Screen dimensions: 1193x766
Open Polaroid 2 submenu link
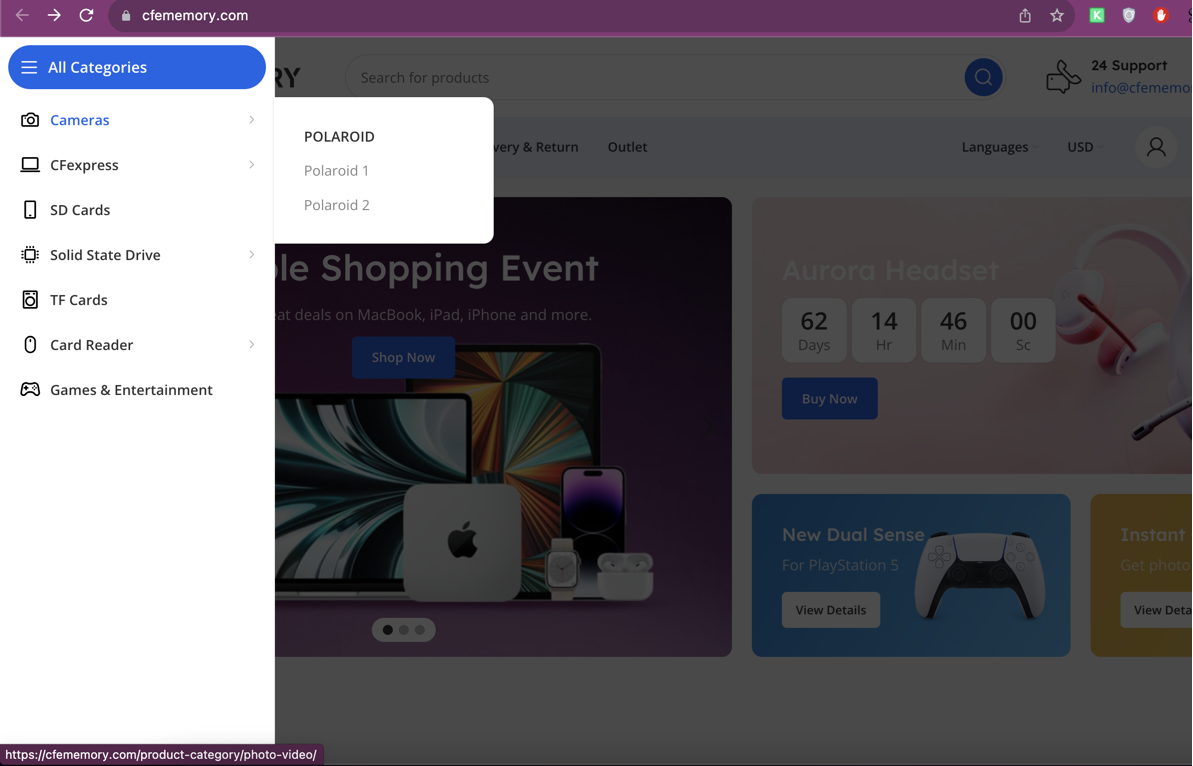pyautogui.click(x=336, y=205)
